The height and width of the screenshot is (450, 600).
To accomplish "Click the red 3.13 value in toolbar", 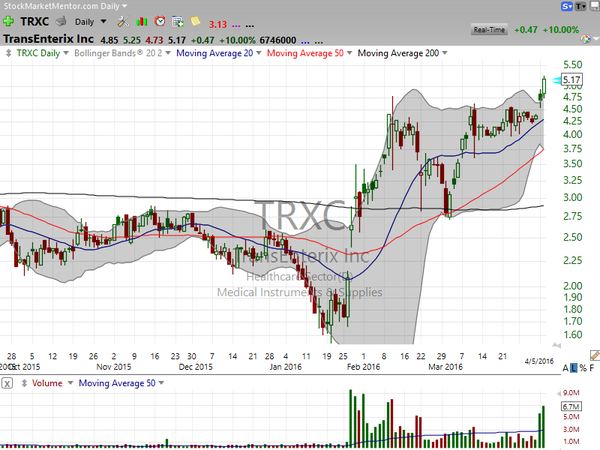I will click(x=218, y=24).
